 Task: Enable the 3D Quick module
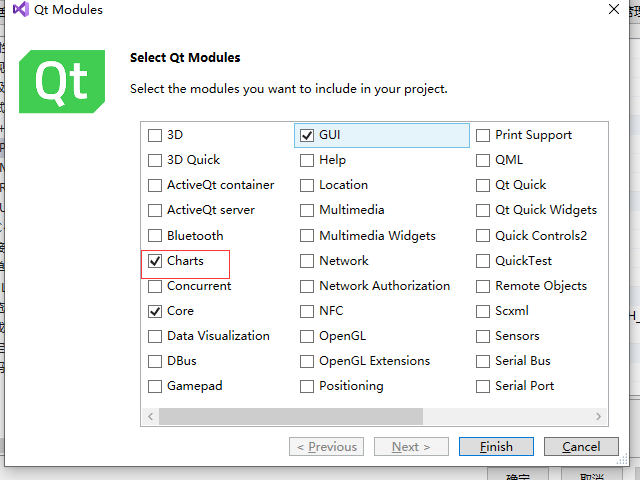tap(155, 160)
